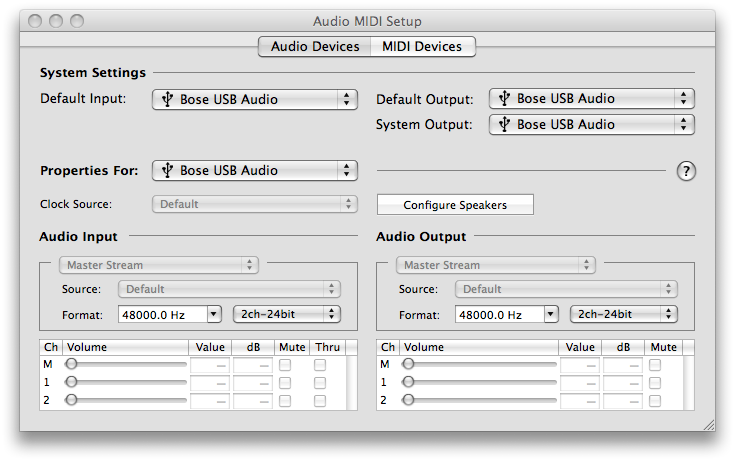The image size is (735, 461).
Task: Click the green zoom window button
Action: coord(75,20)
